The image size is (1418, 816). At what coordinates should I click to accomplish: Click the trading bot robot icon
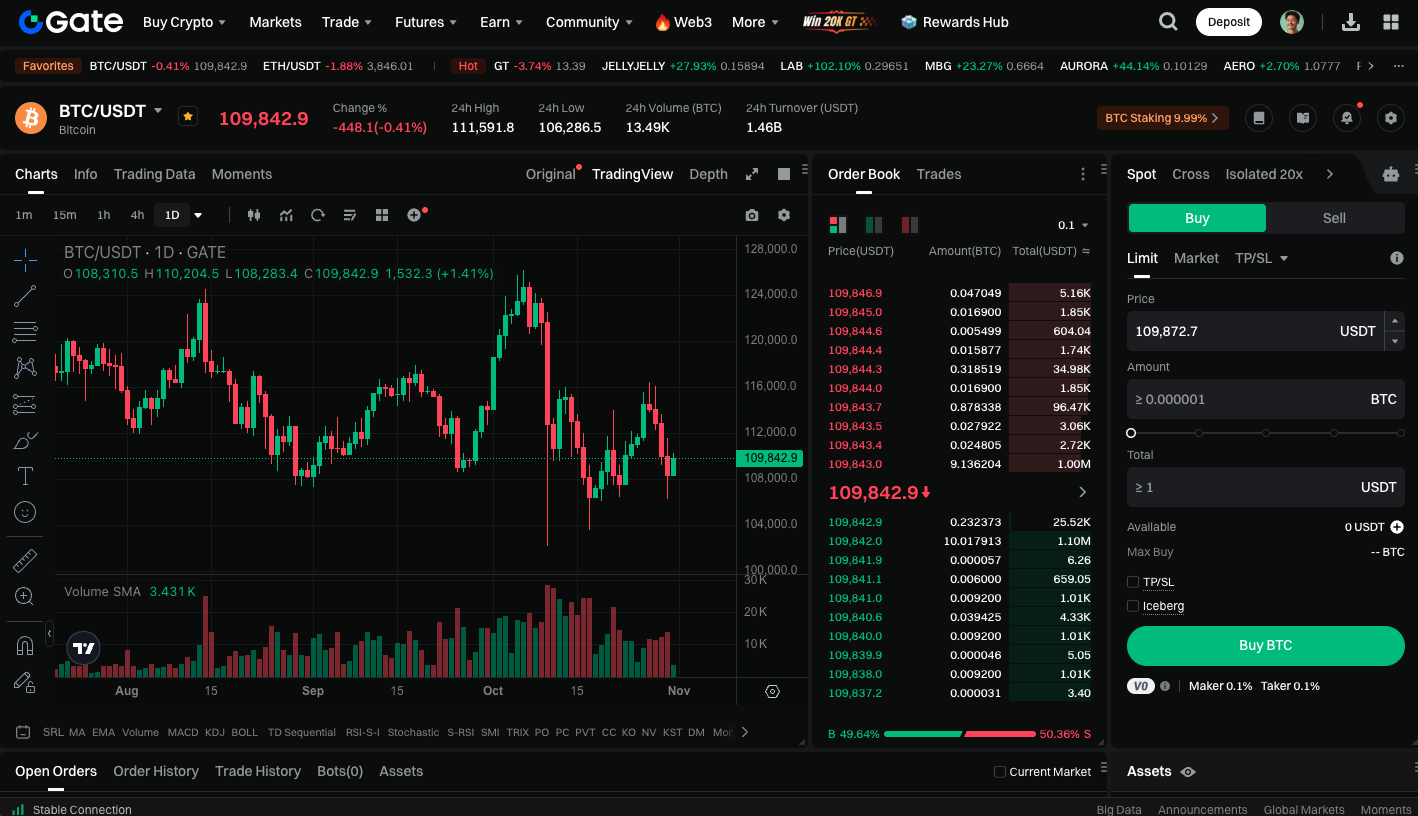pyautogui.click(x=1390, y=174)
